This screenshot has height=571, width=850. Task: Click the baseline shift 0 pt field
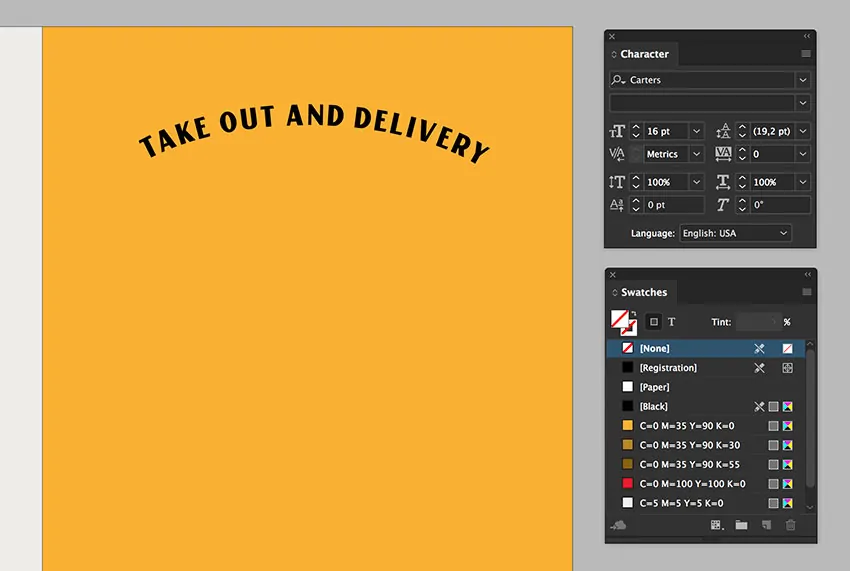tap(674, 205)
